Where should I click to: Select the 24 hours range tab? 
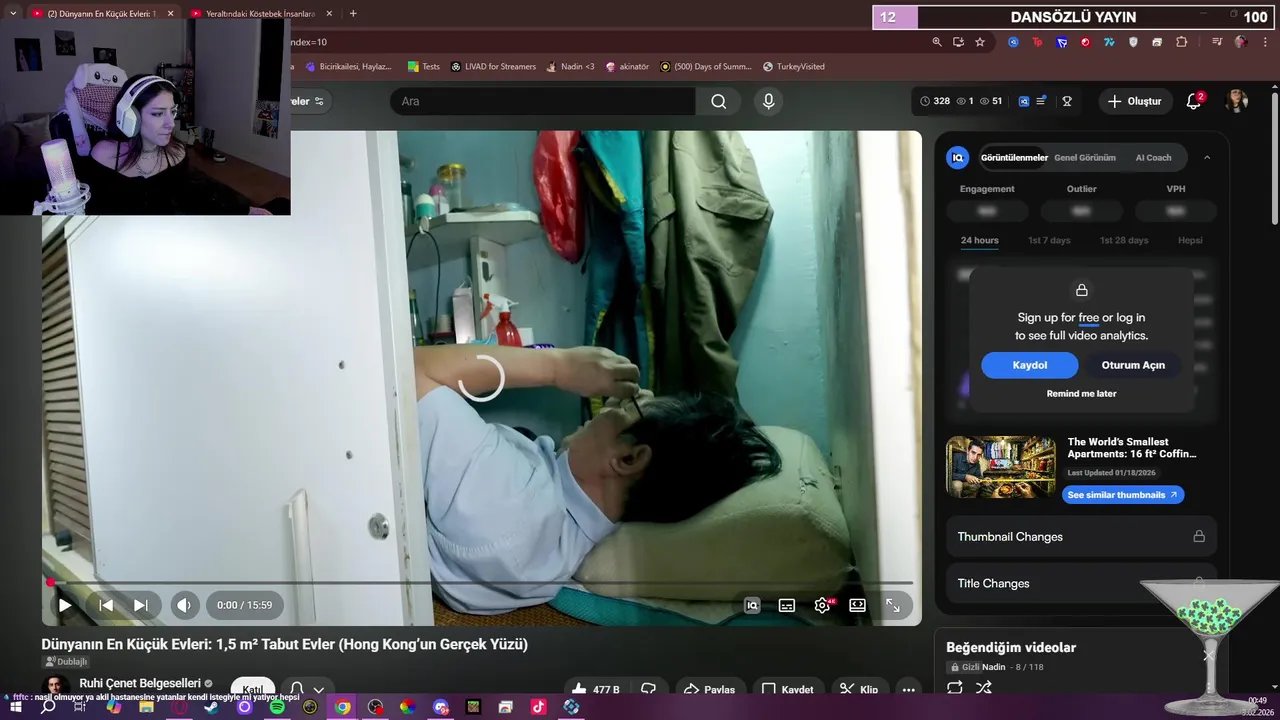point(980,240)
